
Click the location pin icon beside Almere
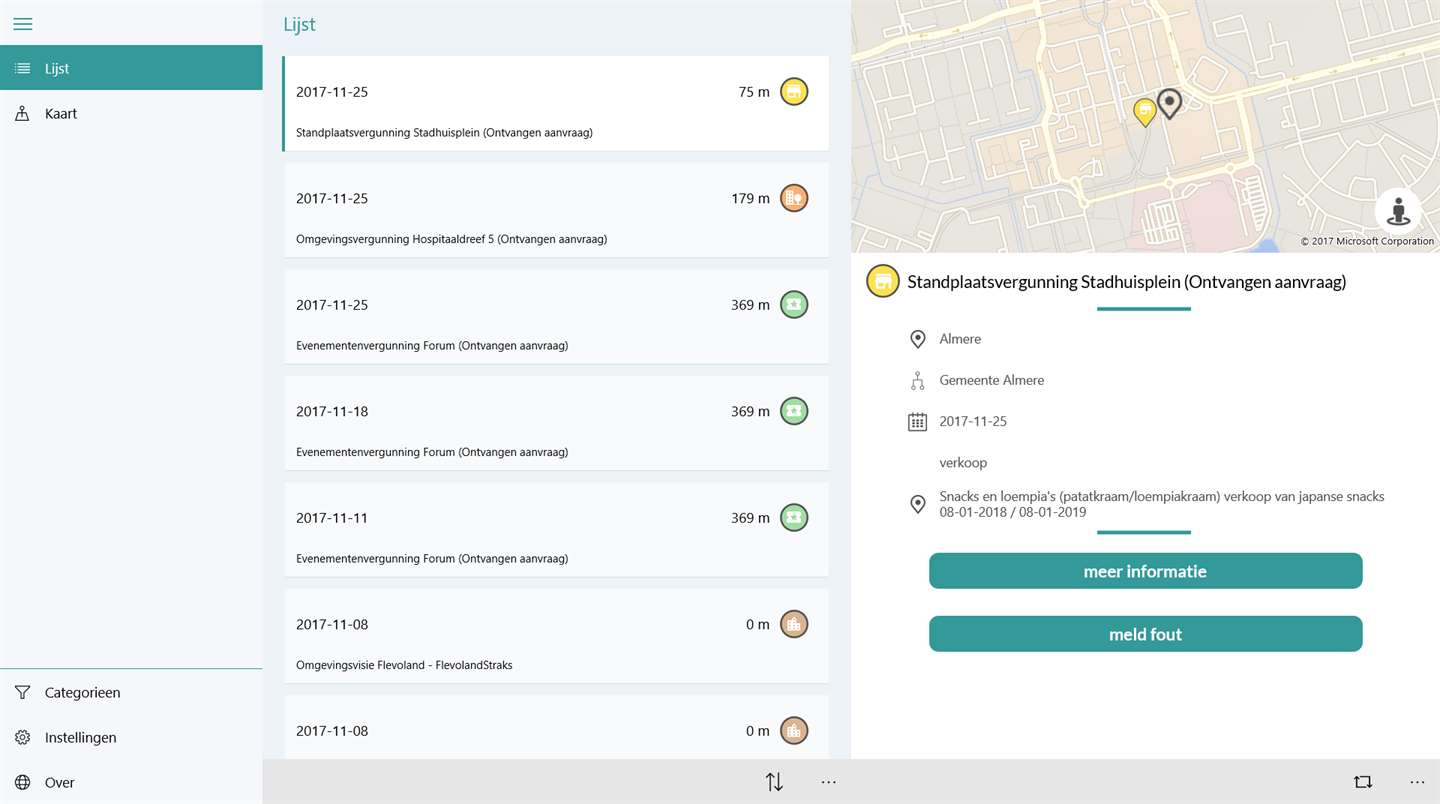(917, 339)
